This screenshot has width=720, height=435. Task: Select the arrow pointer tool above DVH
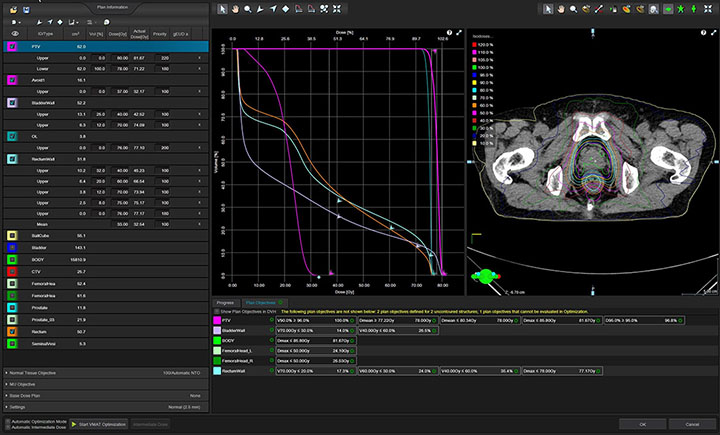coord(222,9)
